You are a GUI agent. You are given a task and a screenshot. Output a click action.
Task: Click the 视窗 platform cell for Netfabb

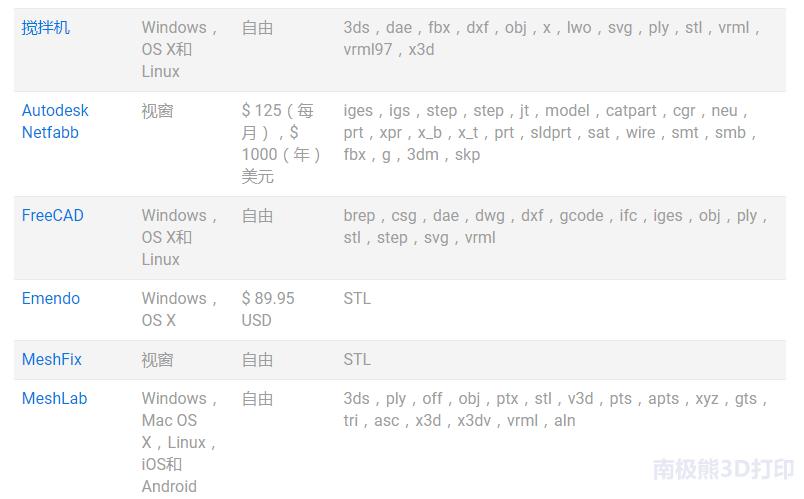(157, 111)
